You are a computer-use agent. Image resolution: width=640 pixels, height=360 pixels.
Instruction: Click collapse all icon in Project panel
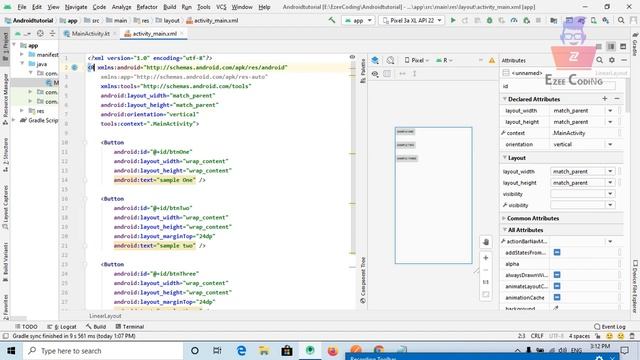(x=52, y=33)
